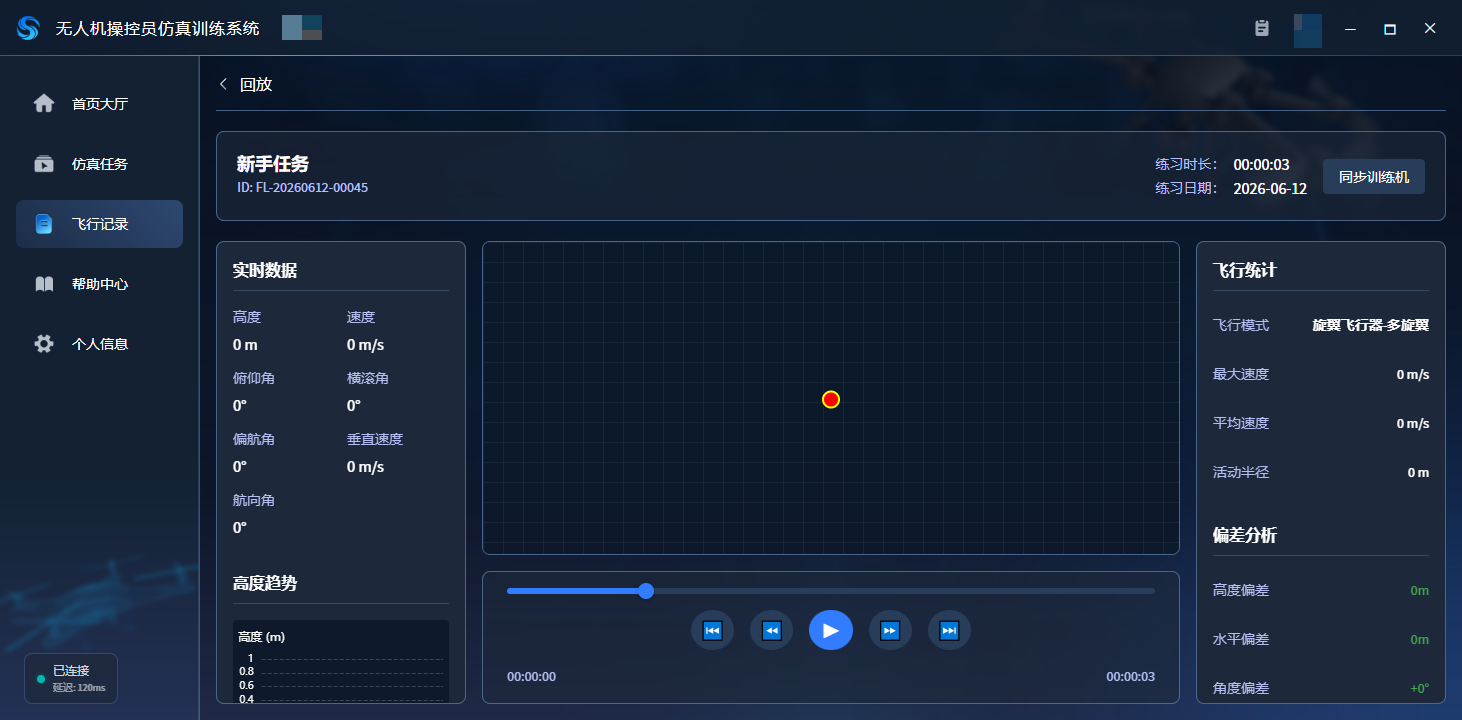Click the play button in playback controls
Screen dimensions: 1462x720
830,630
